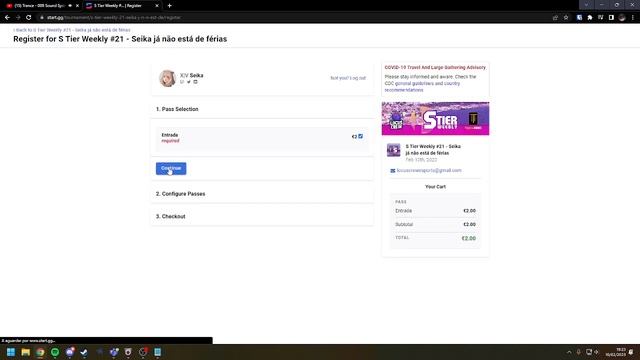Open Spotify from the taskbar

click(x=55, y=352)
